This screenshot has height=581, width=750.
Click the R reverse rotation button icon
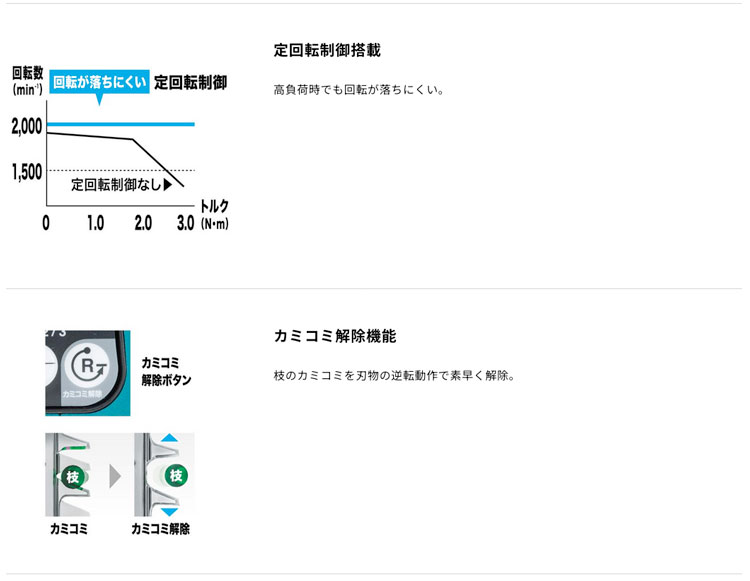pyautogui.click(x=88, y=366)
